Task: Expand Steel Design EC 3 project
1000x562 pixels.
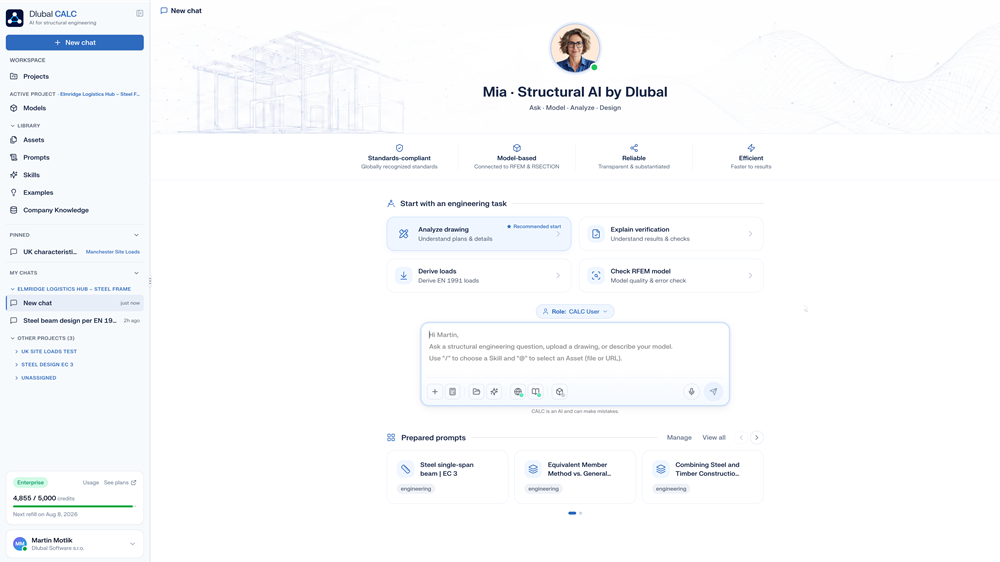Action: [44, 365]
